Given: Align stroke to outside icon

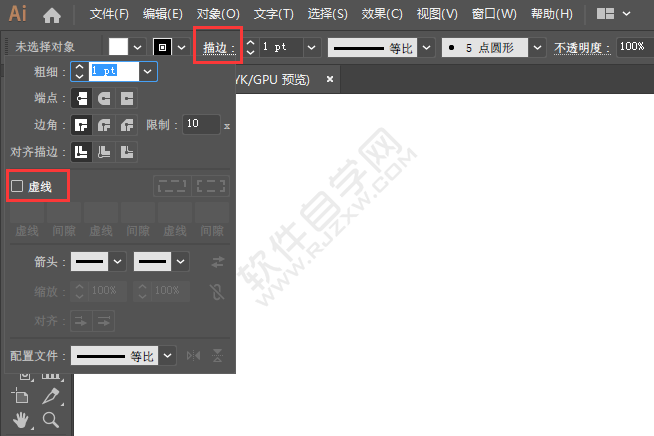Looking at the screenshot, I should tap(127, 152).
